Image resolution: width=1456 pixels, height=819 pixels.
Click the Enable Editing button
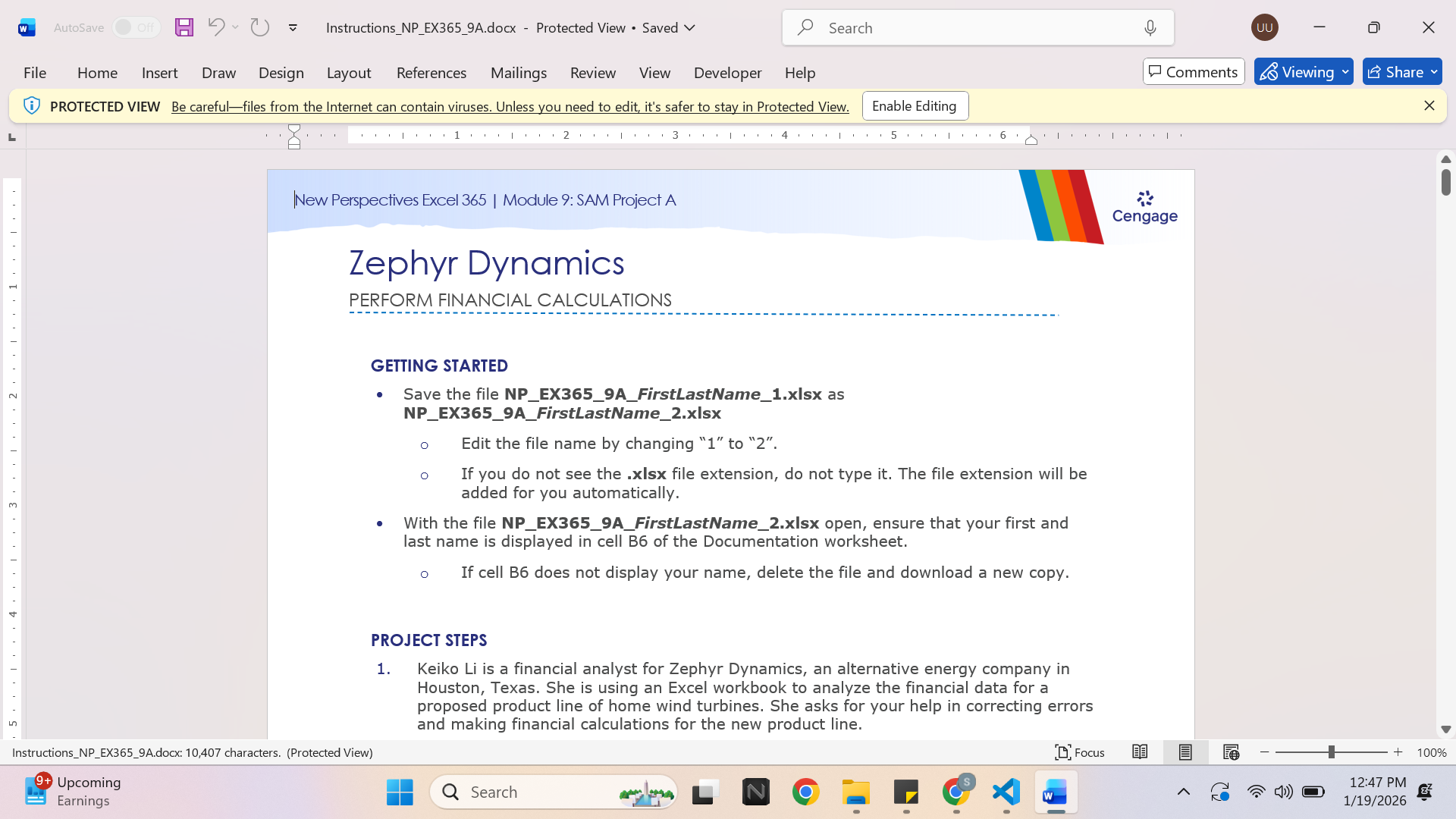tap(915, 106)
